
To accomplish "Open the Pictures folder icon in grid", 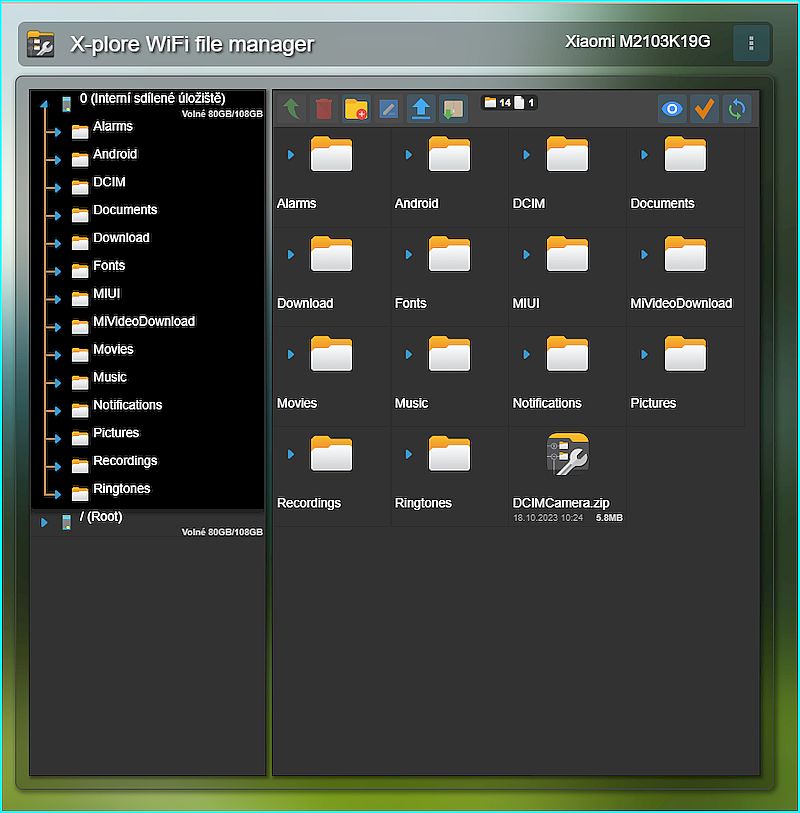I will [685, 354].
